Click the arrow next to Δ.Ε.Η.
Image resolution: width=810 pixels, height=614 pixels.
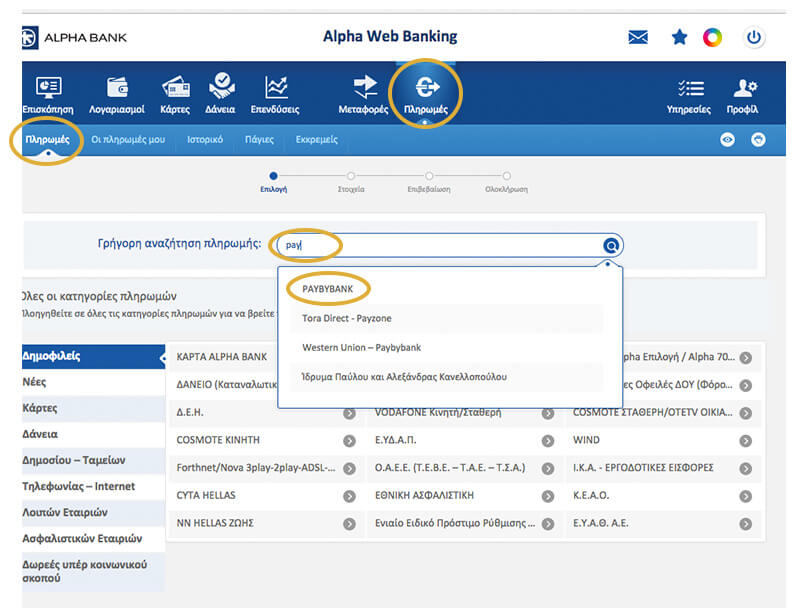pyautogui.click(x=349, y=413)
